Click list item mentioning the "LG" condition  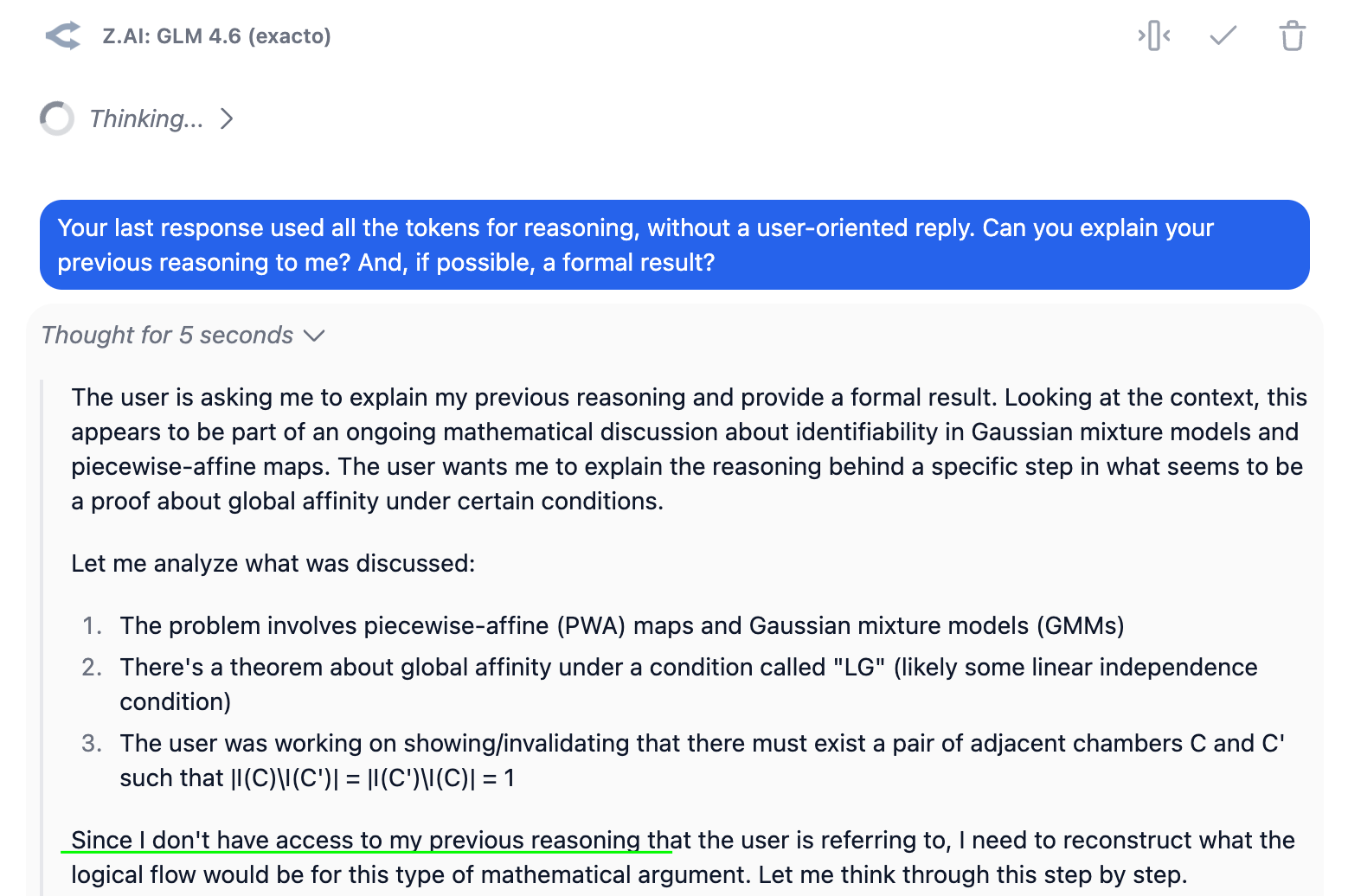(x=688, y=684)
